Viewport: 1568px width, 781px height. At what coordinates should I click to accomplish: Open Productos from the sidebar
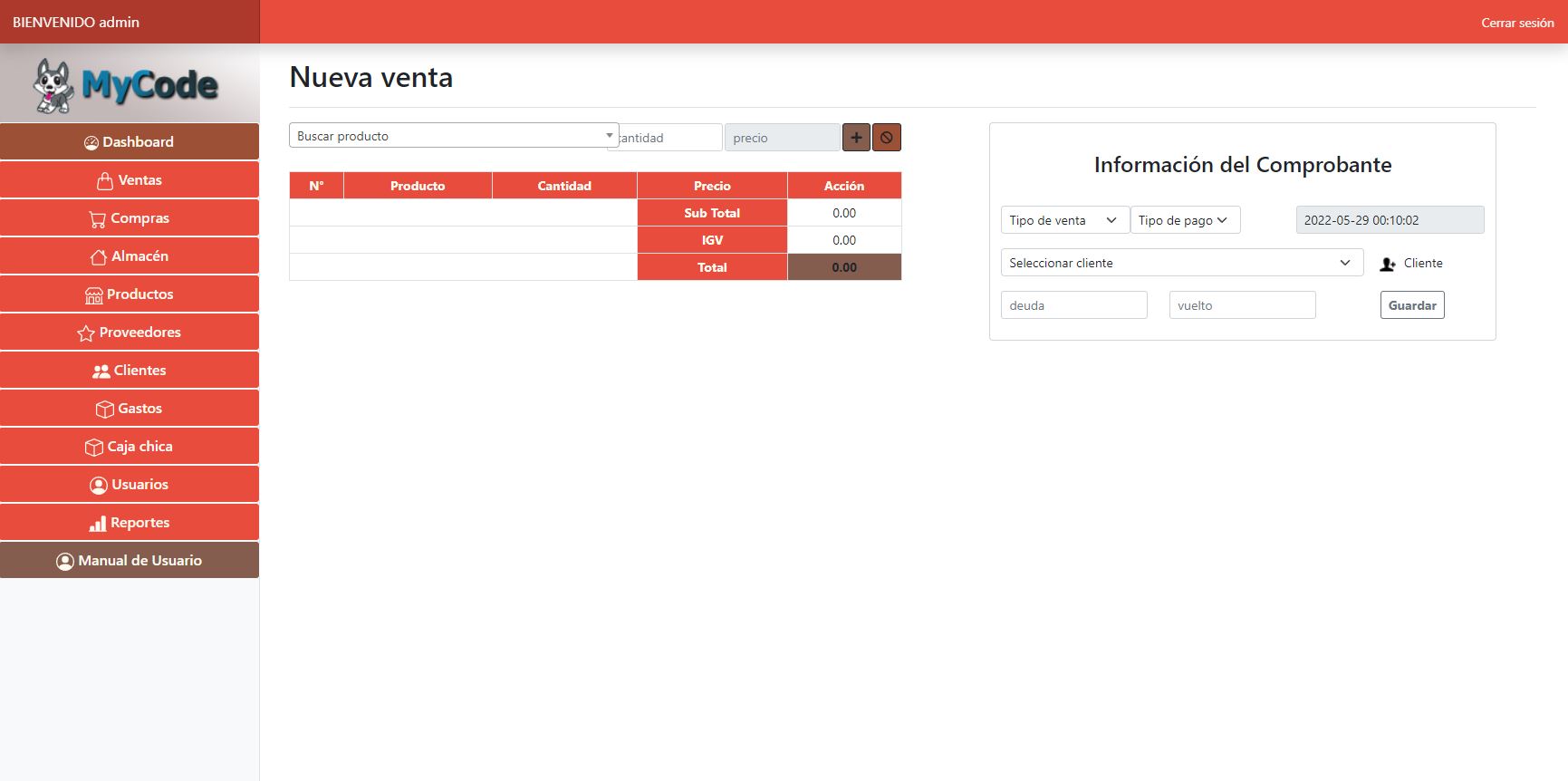[x=130, y=294]
